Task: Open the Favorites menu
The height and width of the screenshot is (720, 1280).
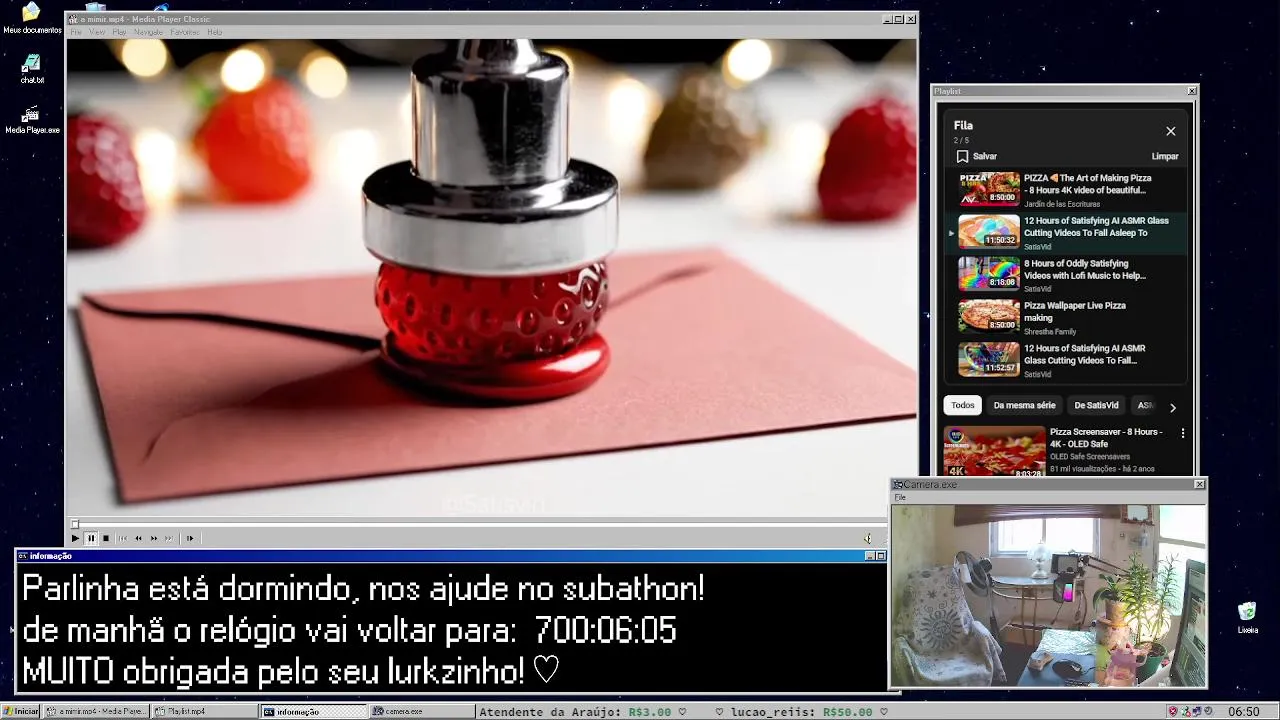Action: click(x=185, y=32)
